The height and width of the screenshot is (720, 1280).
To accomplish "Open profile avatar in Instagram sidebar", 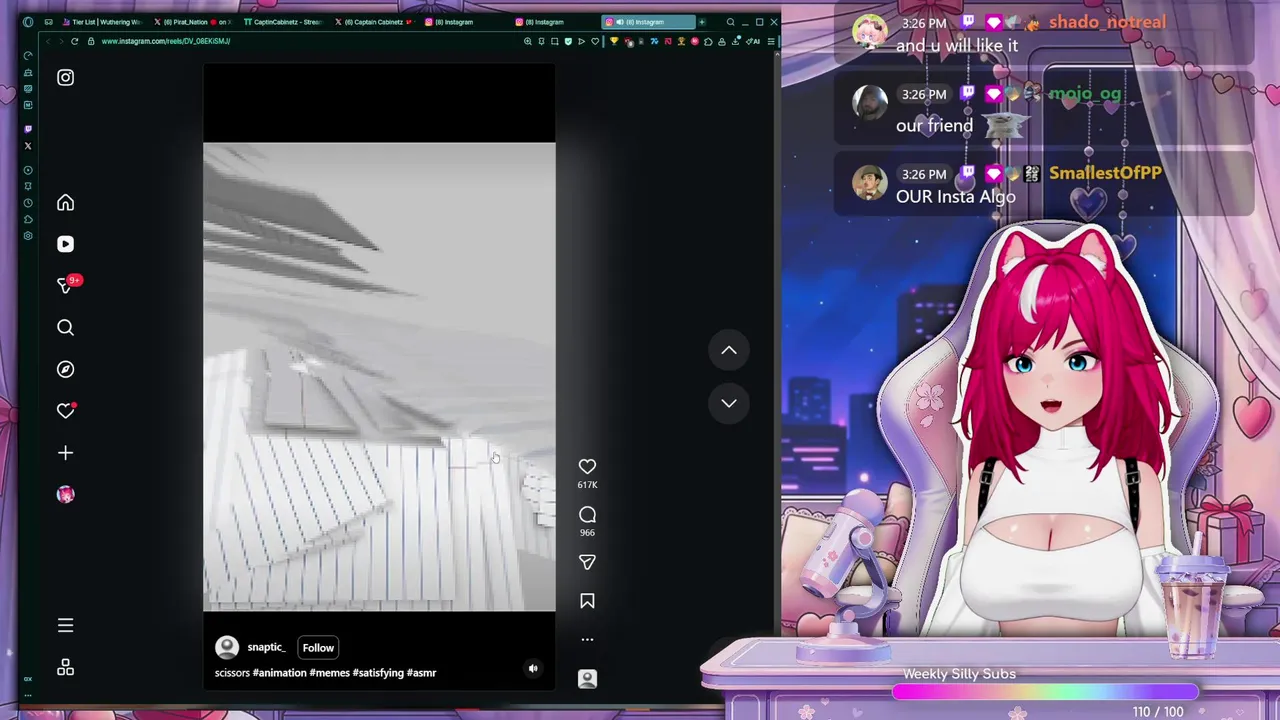I will click(65, 494).
